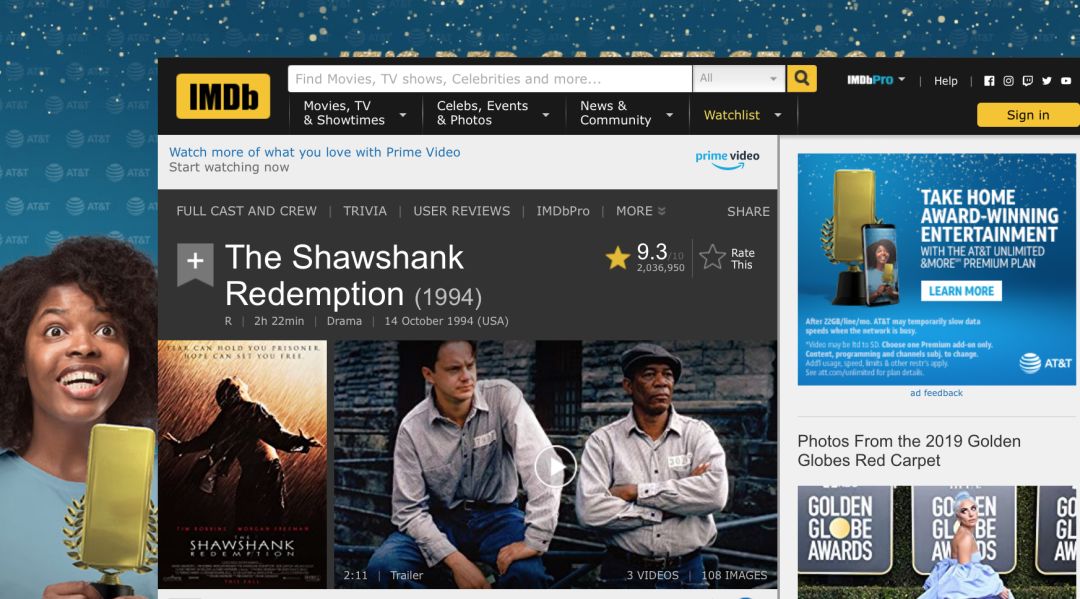
Task: Play the Shawshank Redemption trailer
Action: (555, 467)
